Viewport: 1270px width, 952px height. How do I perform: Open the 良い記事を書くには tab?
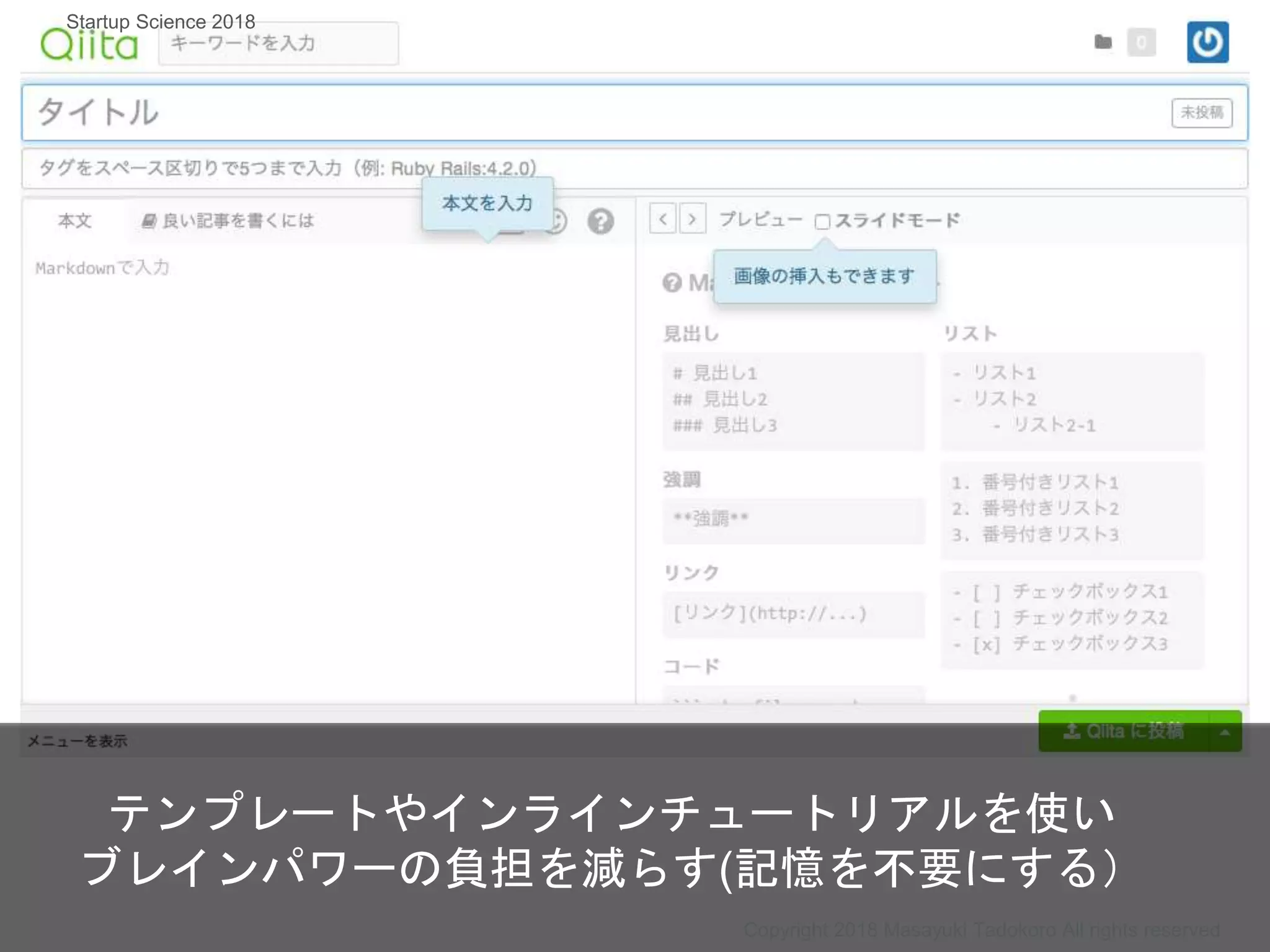[x=228, y=221]
